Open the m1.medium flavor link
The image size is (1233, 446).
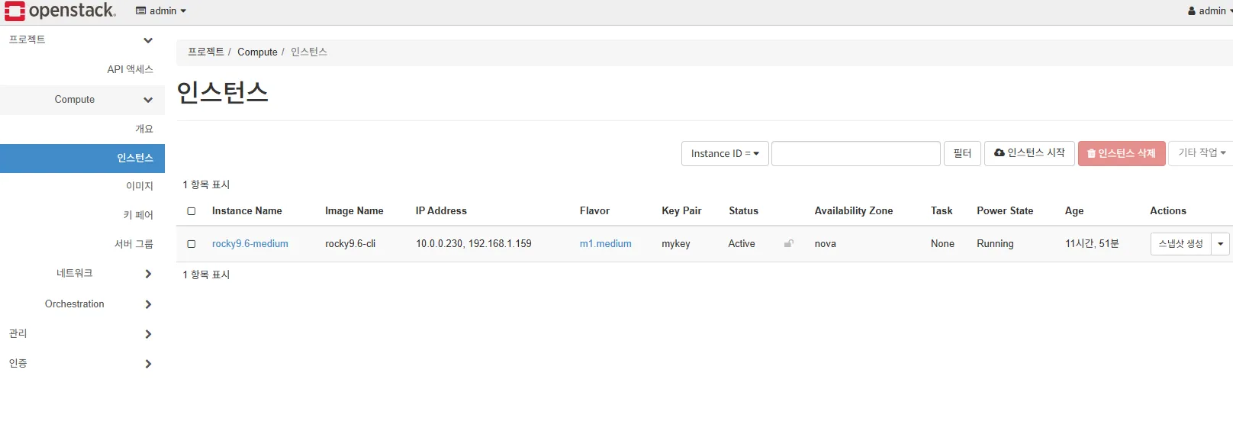coord(605,244)
